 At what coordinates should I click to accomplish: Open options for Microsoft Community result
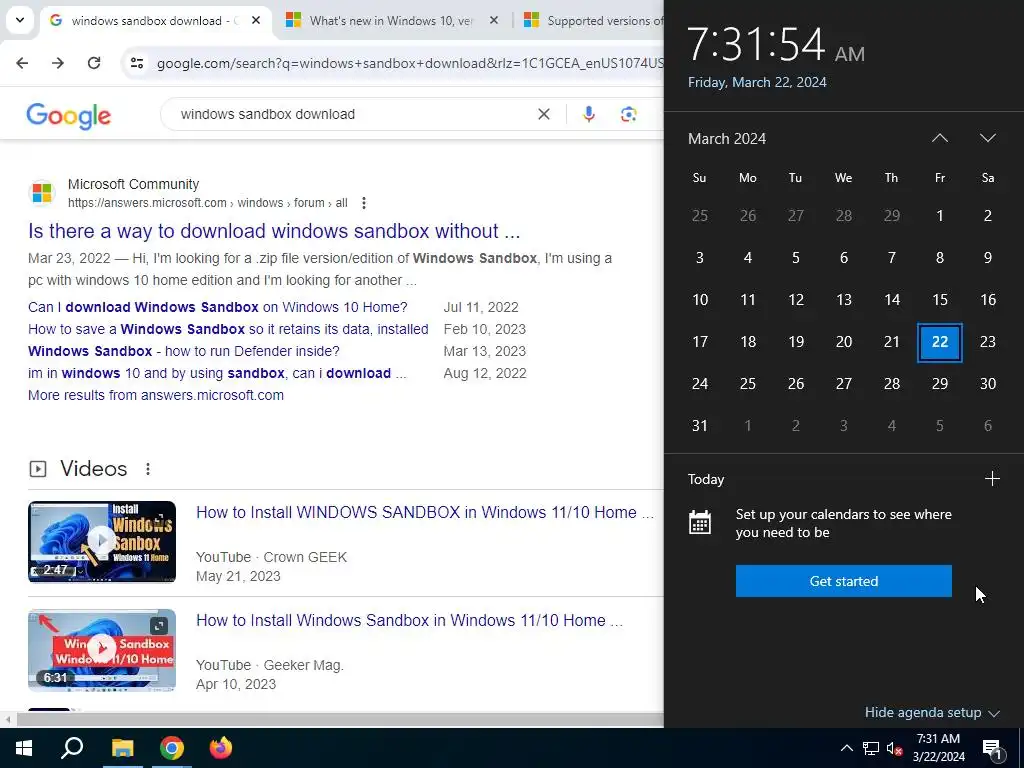(364, 203)
